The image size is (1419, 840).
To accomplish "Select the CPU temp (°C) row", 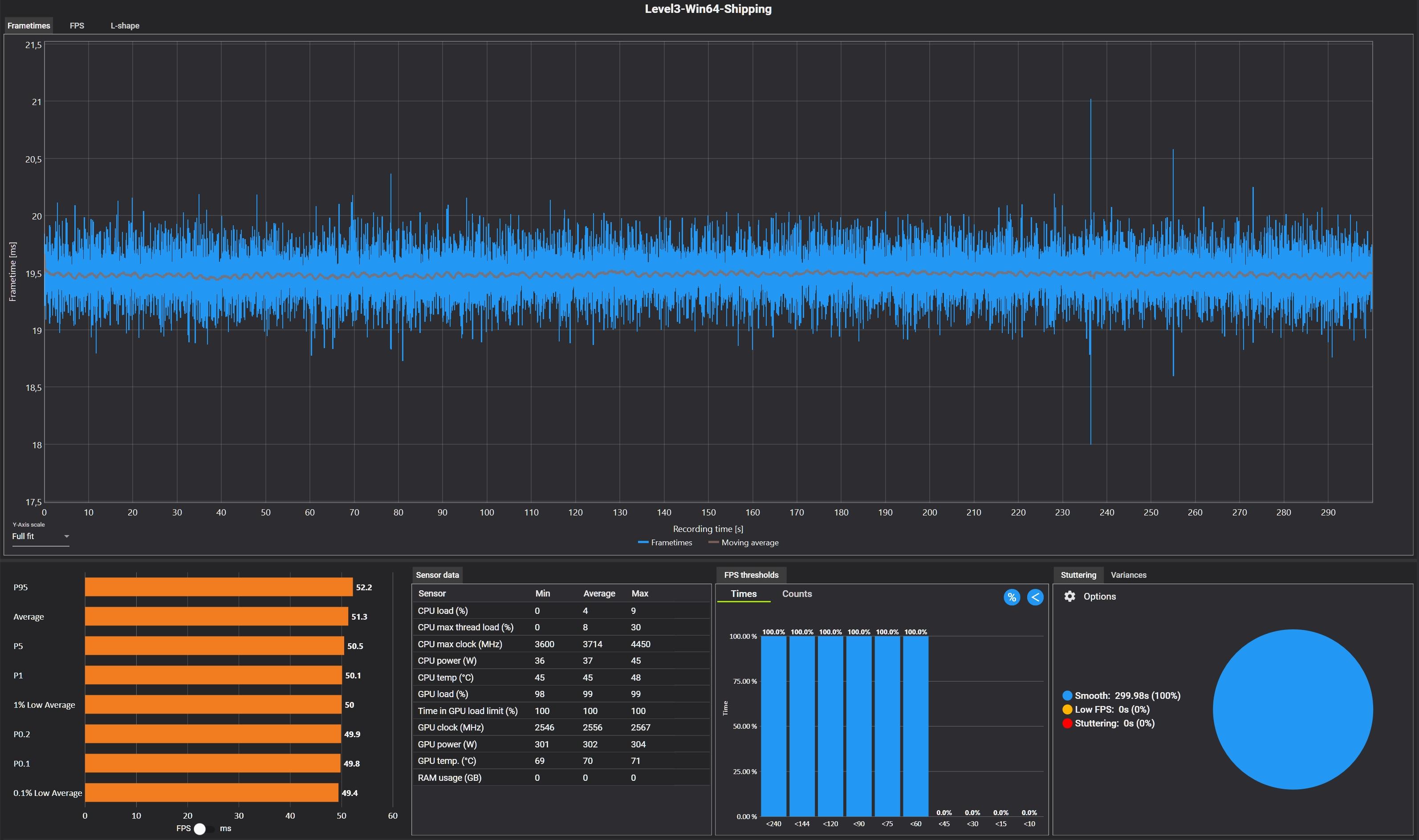I will (561, 678).
